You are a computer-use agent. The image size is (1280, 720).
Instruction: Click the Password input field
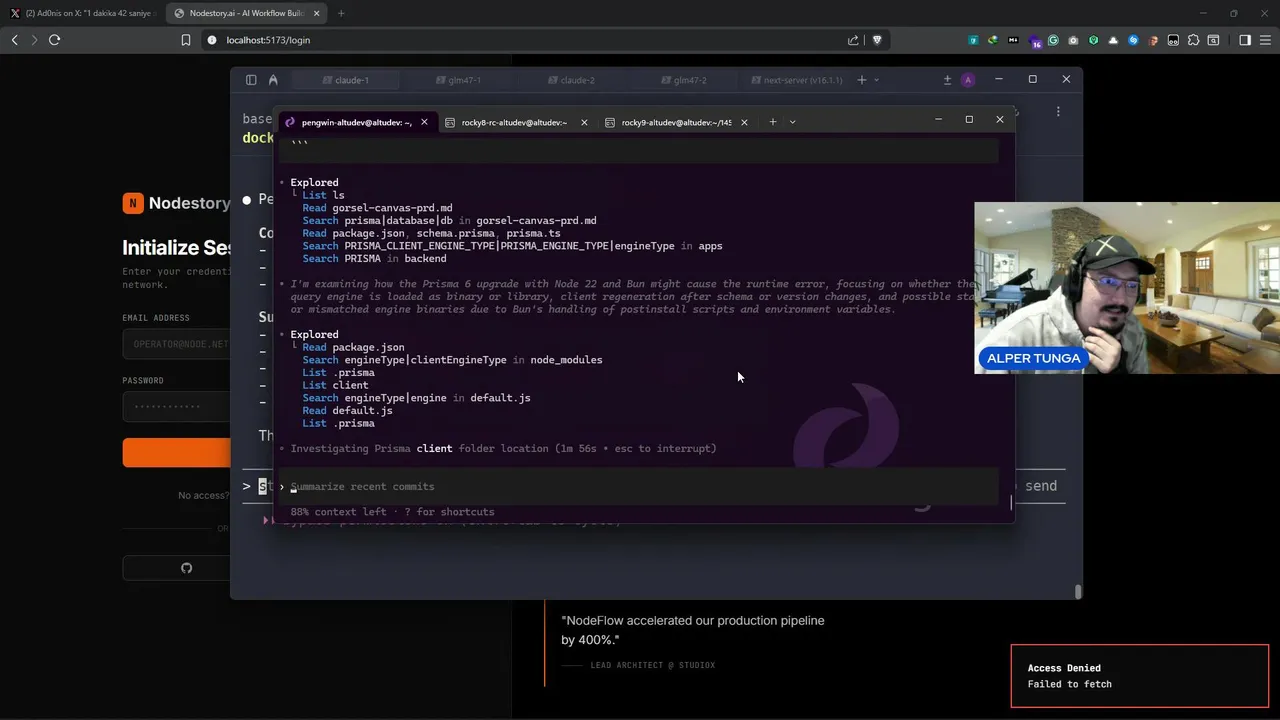(x=176, y=406)
